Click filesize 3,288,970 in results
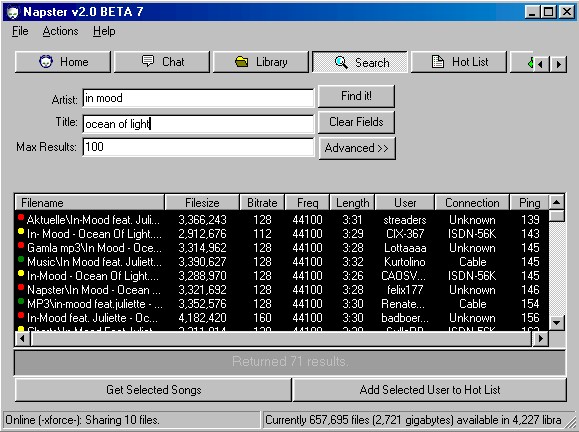Screen dimensions: 579x432 (x=202, y=276)
